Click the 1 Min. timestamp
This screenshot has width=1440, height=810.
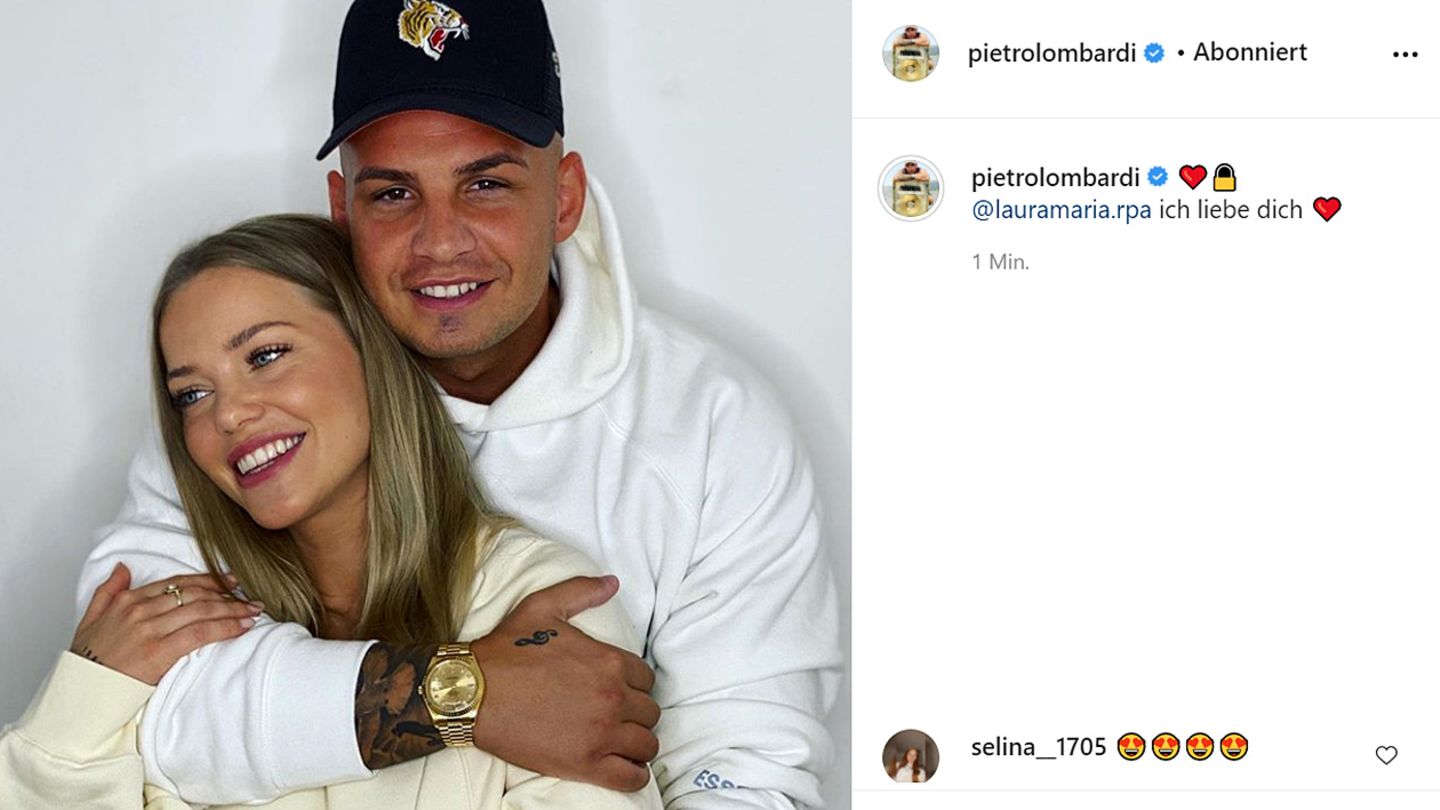click(x=1000, y=262)
